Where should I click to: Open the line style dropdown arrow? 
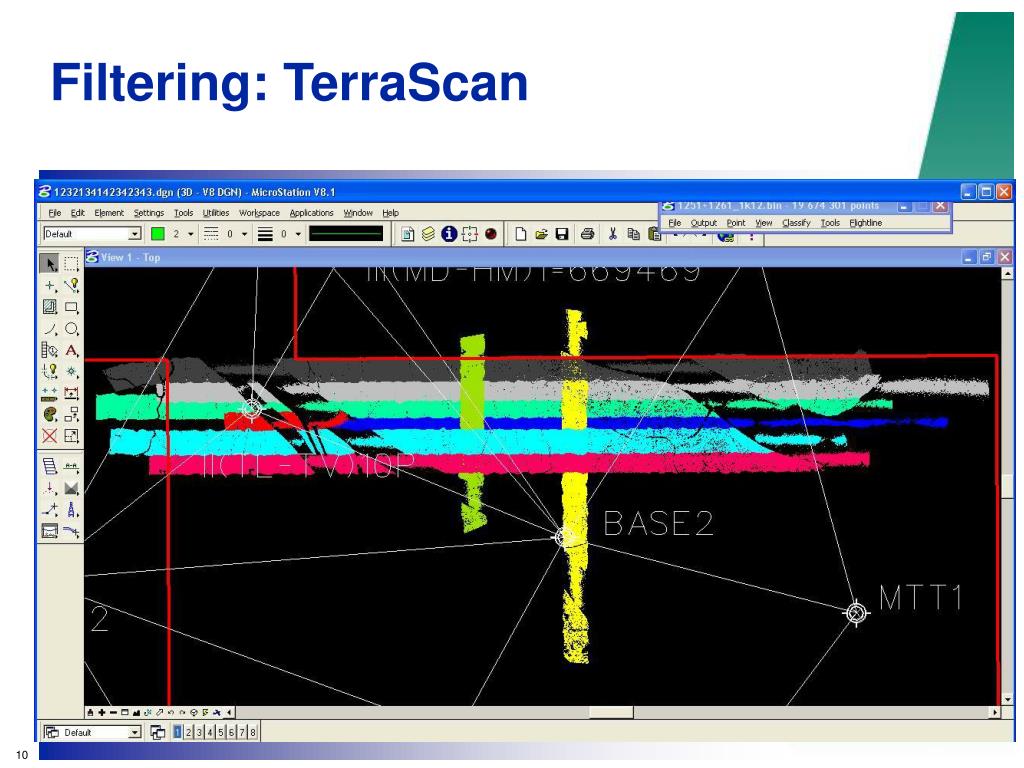244,234
